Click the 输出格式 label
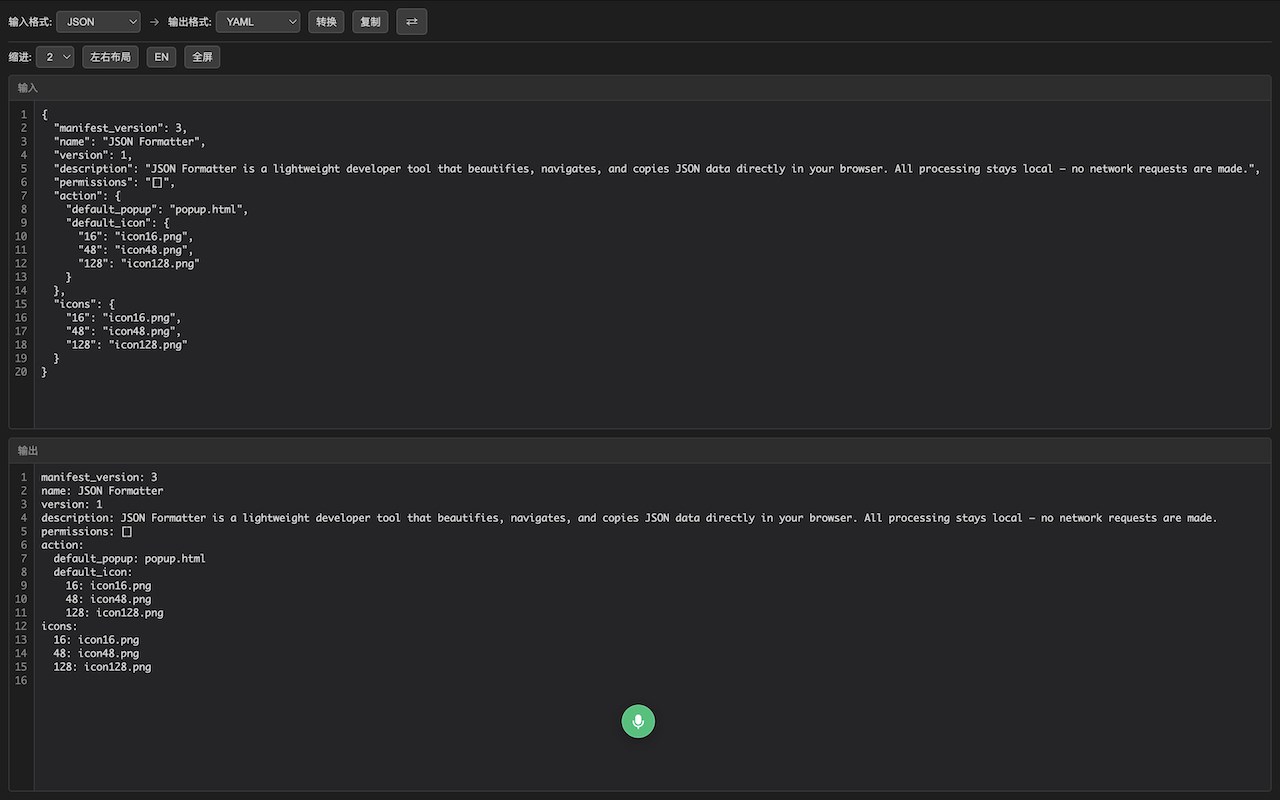This screenshot has height=800, width=1280. pos(190,21)
